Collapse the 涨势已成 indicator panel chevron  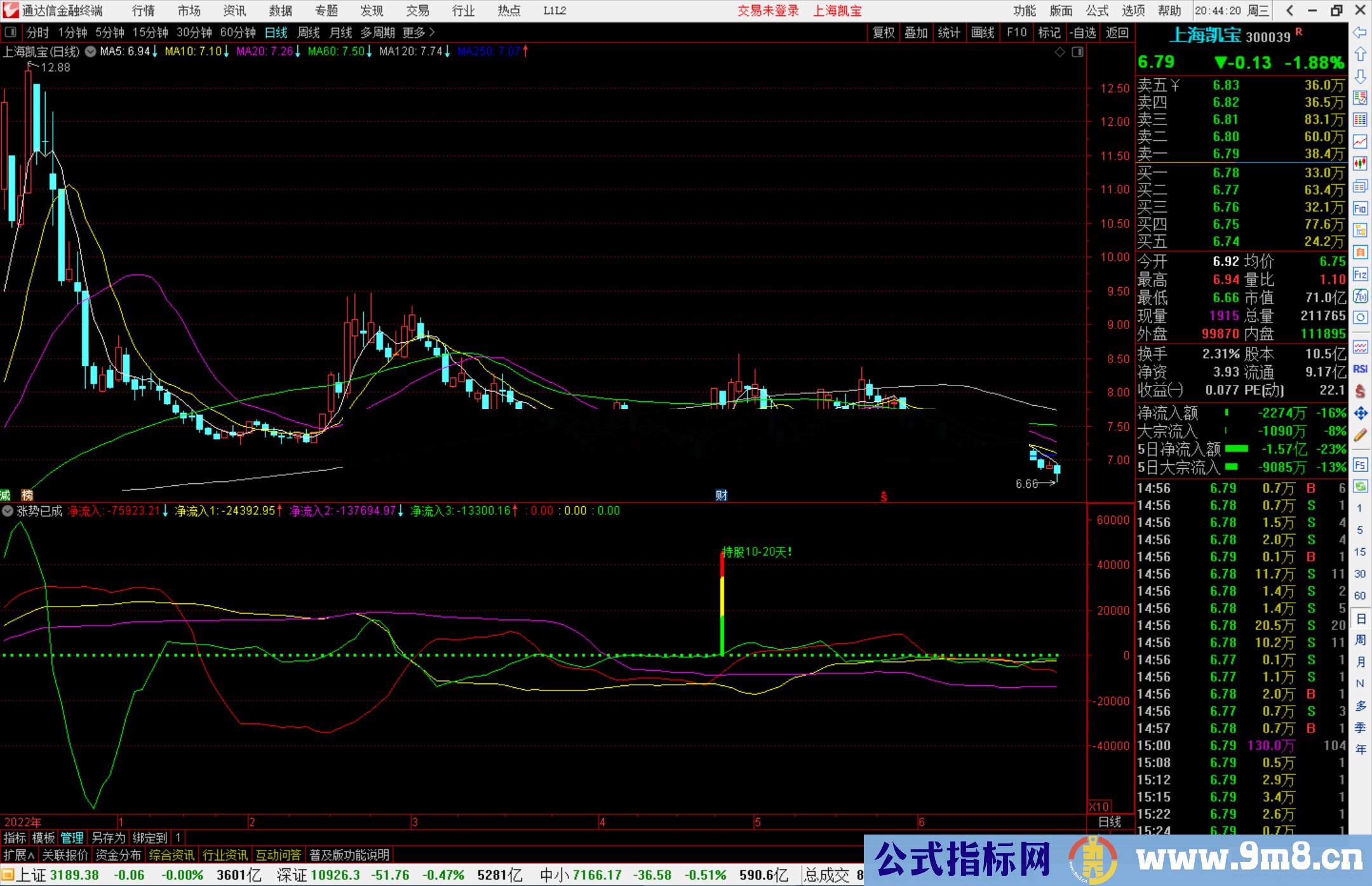click(8, 511)
